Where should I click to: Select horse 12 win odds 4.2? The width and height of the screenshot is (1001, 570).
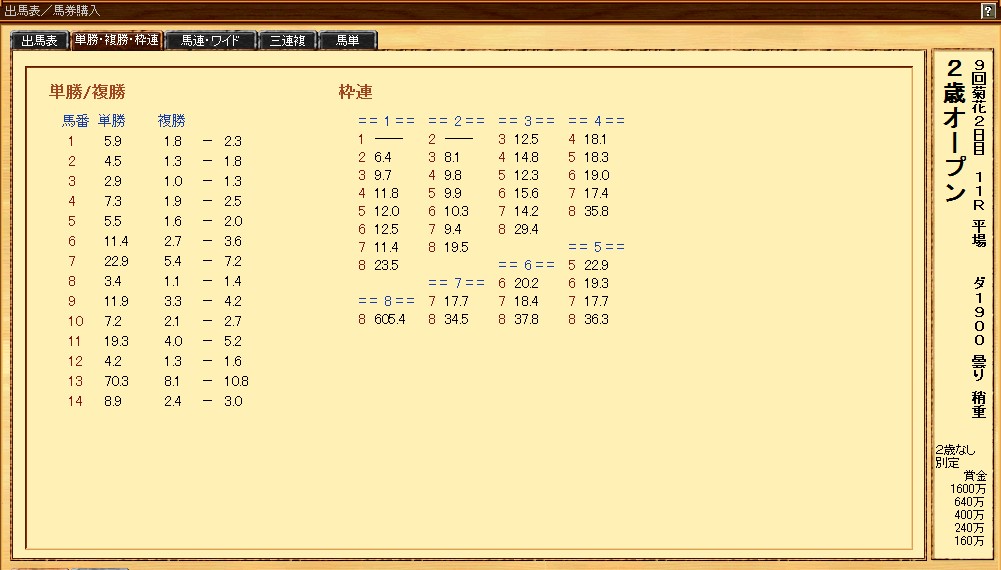point(113,361)
